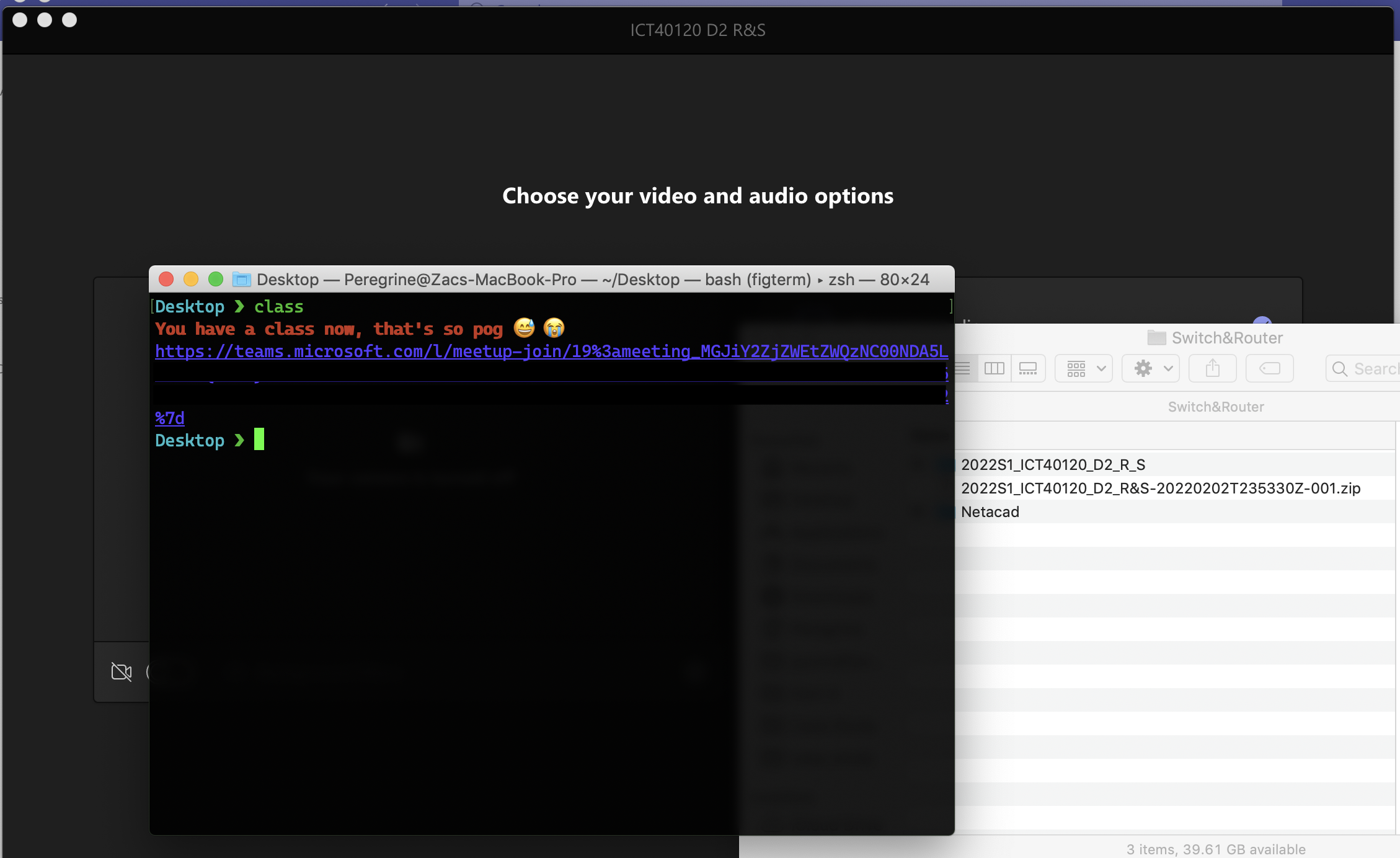1400x858 pixels.
Task: Toggle the camera switch beside camera icon
Action: 149,671
